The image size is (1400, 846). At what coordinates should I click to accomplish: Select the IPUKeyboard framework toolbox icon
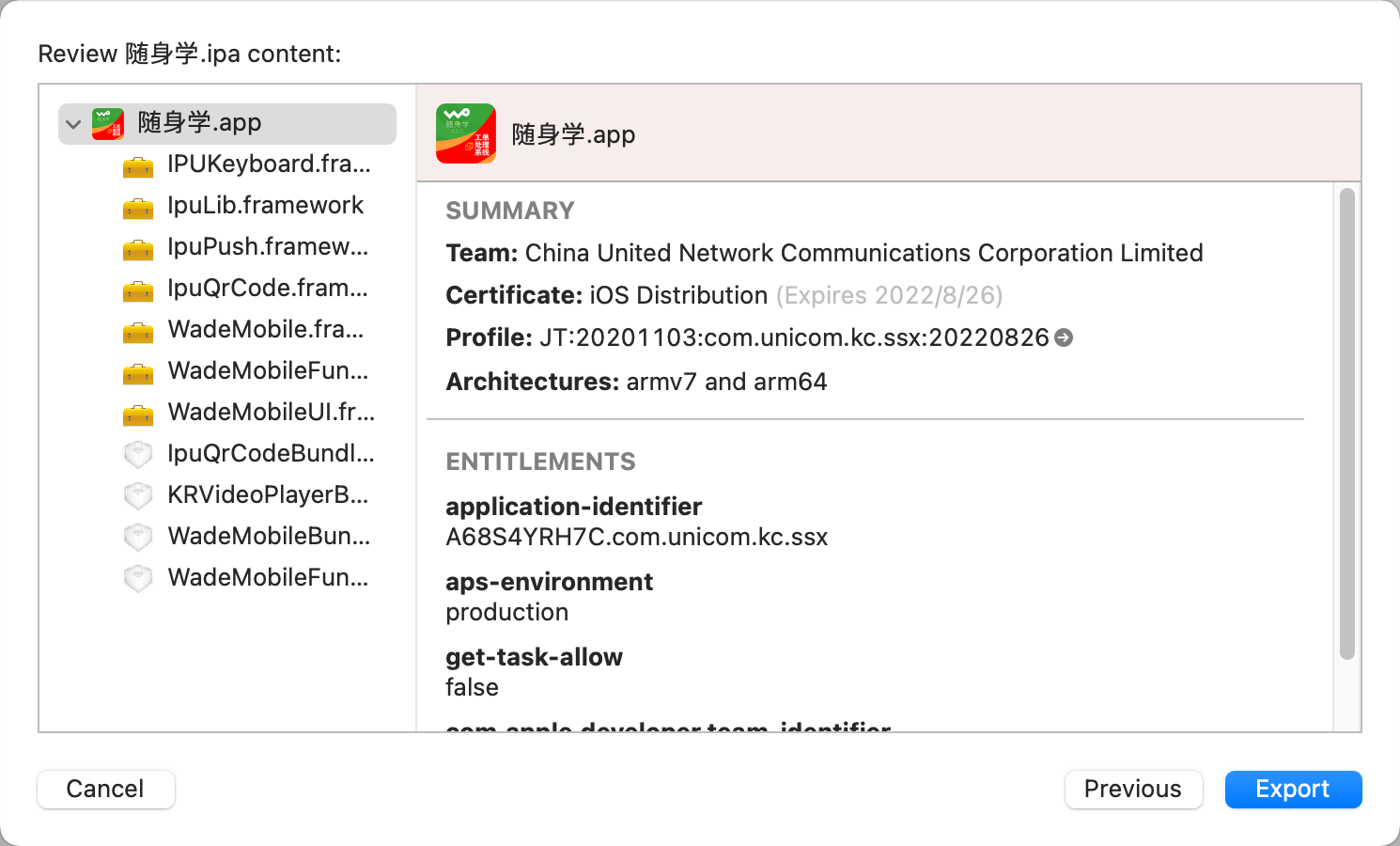click(x=138, y=166)
